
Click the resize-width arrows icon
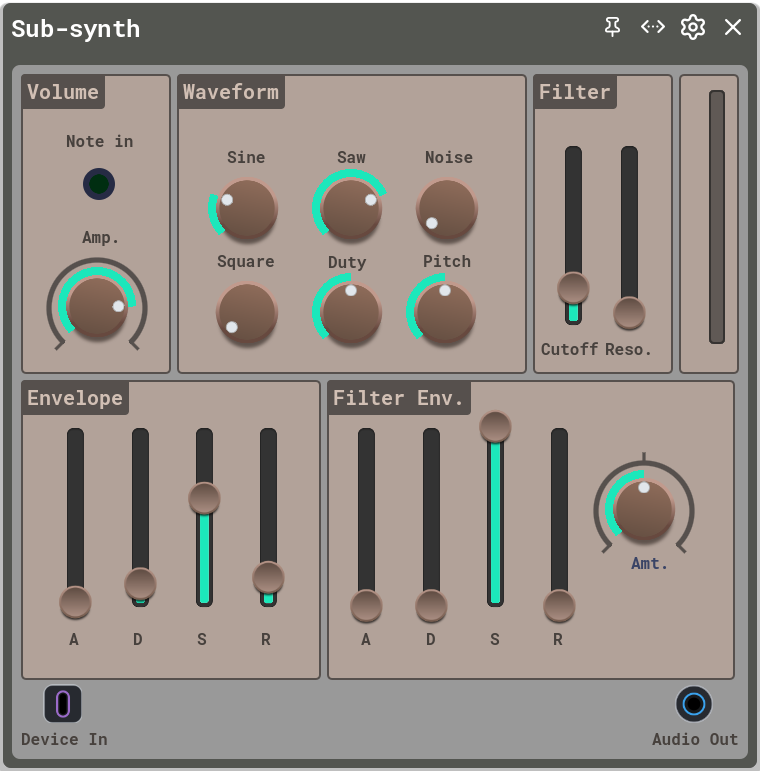click(x=652, y=27)
